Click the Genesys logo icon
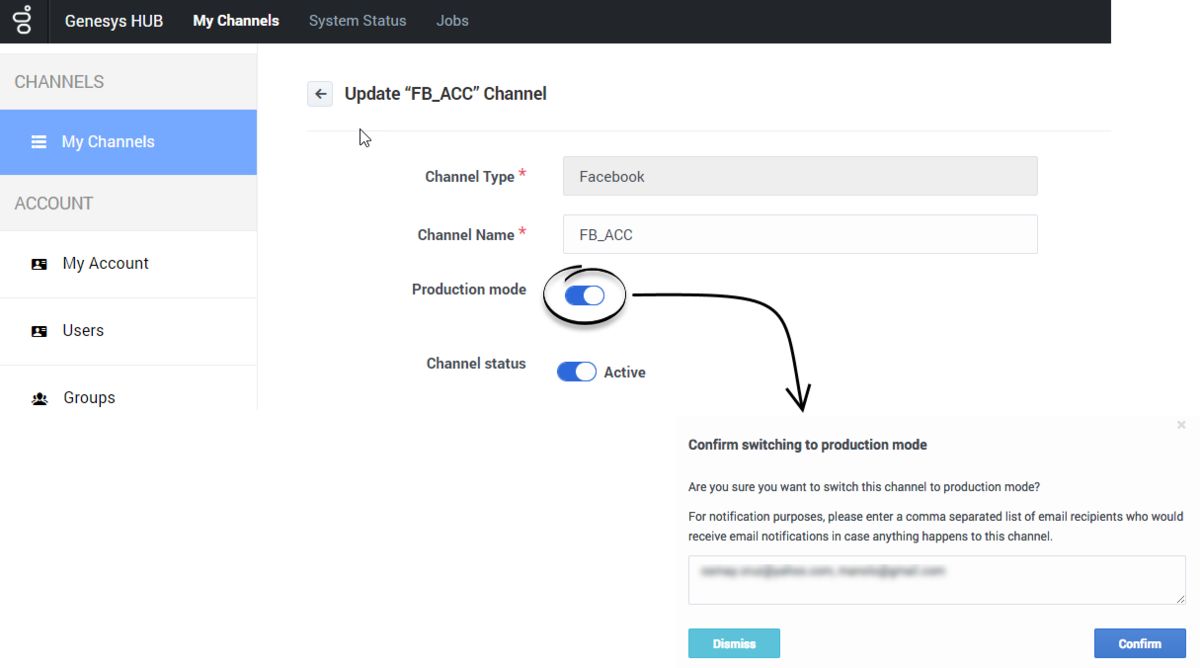Screen dimensions: 1200x668 click(x=21, y=20)
